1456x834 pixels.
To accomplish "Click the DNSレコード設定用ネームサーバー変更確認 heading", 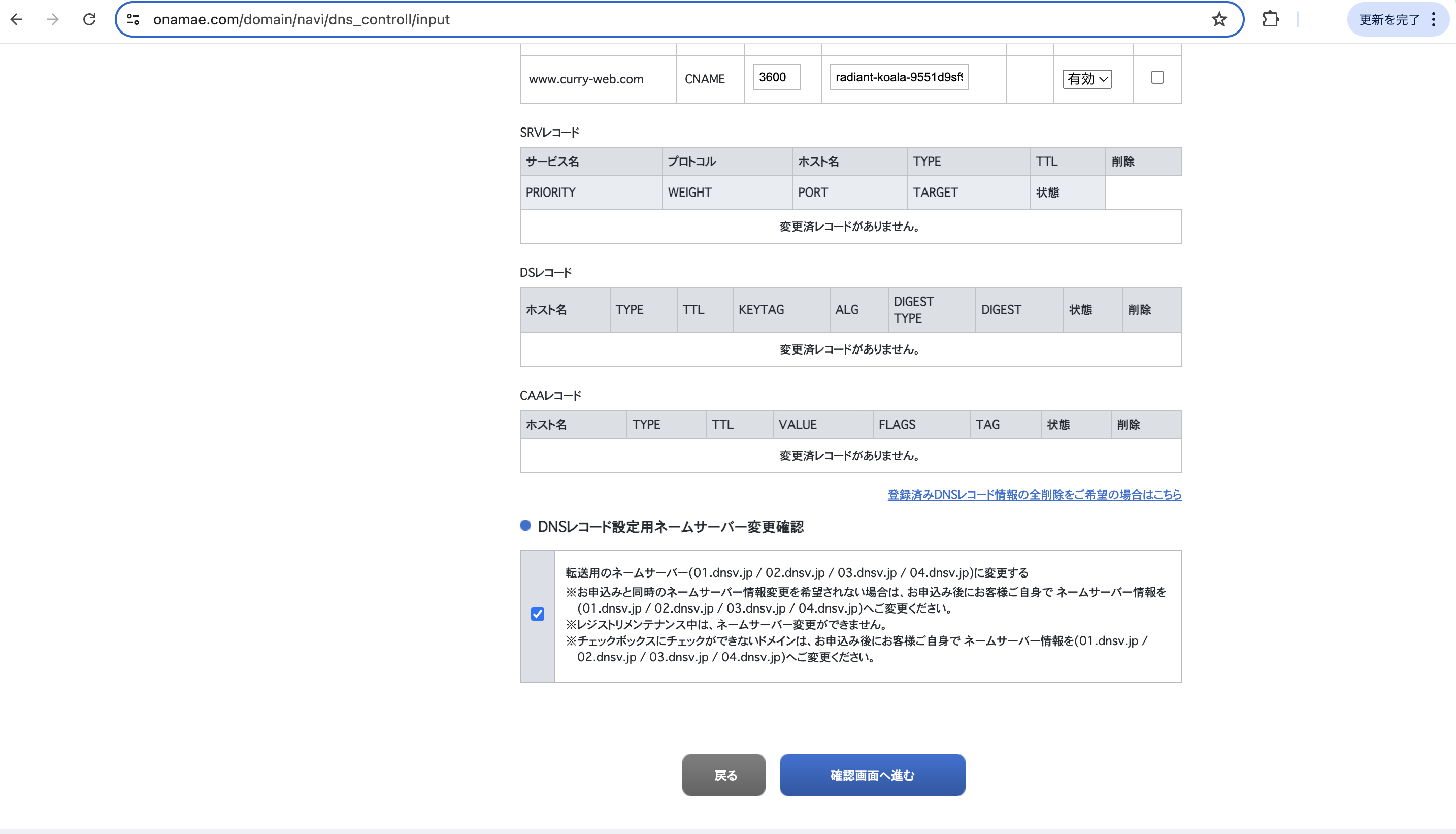I will tap(671, 527).
